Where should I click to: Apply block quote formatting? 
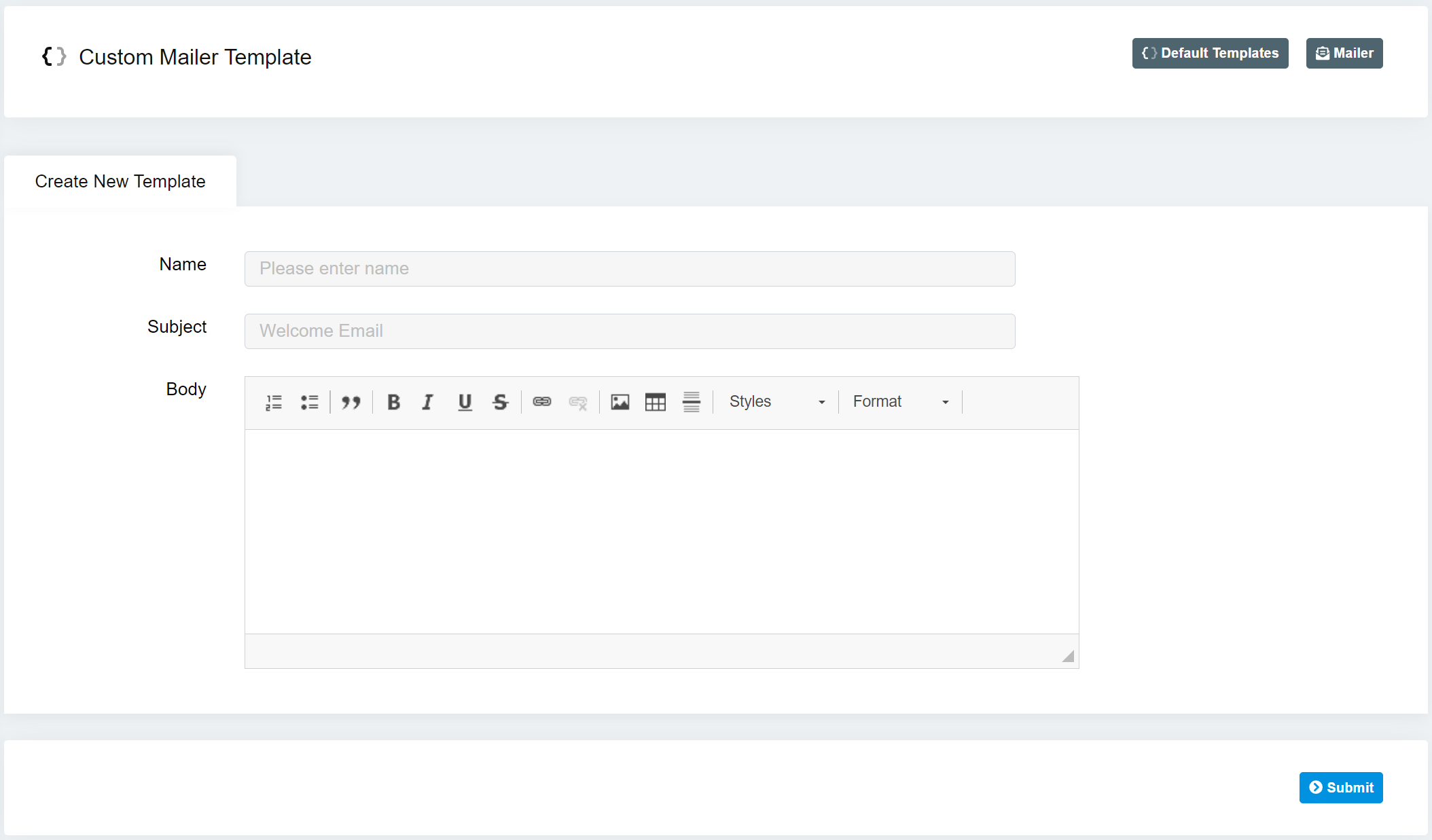point(351,402)
